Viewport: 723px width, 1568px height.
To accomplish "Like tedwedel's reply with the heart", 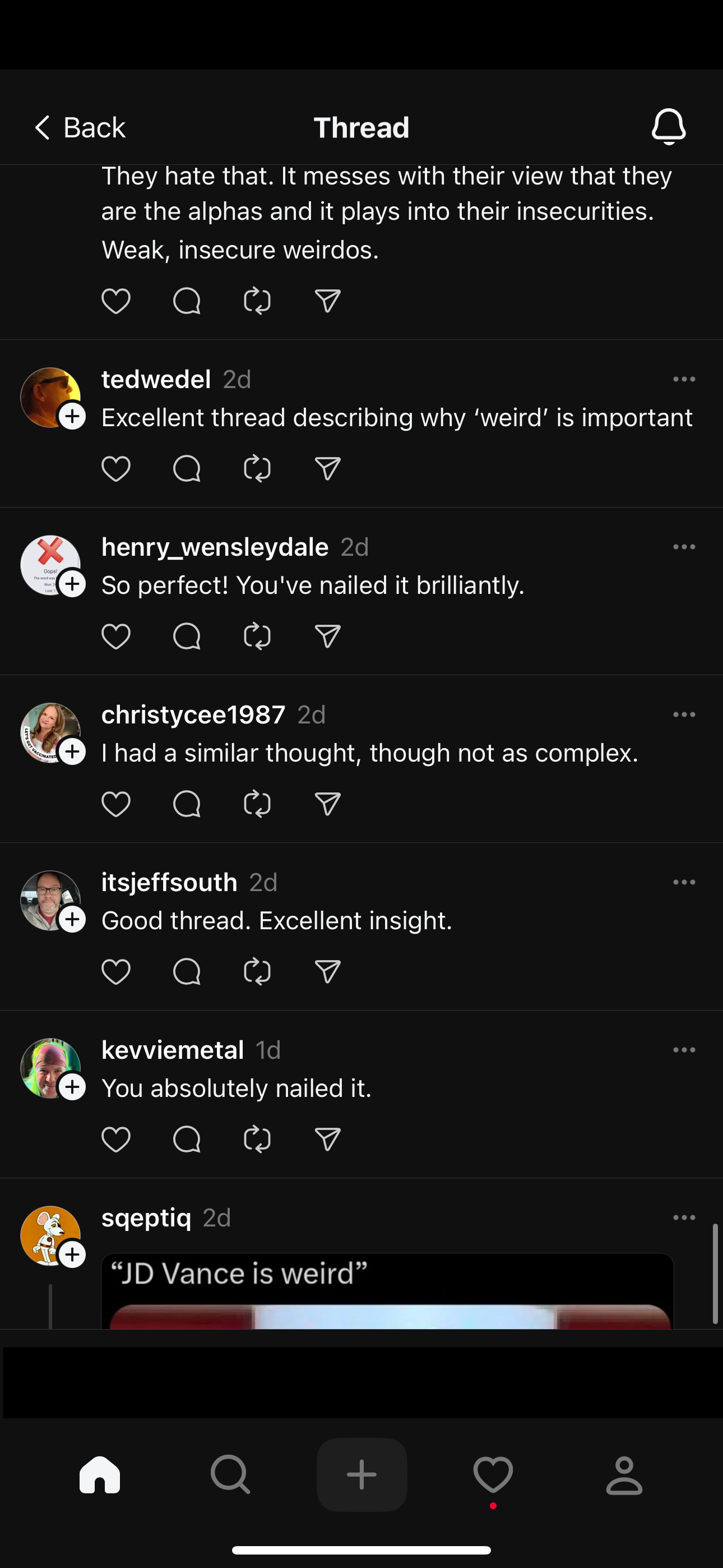I will (x=115, y=469).
